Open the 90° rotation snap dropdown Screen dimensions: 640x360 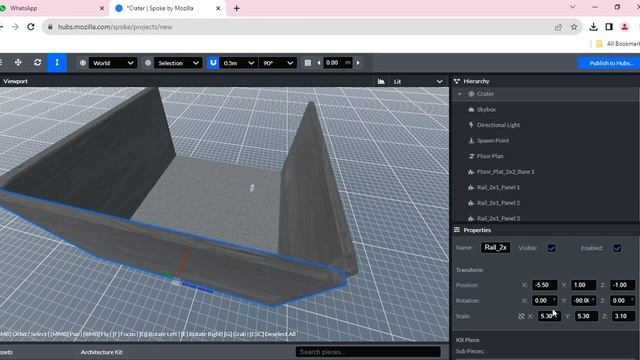click(278, 63)
